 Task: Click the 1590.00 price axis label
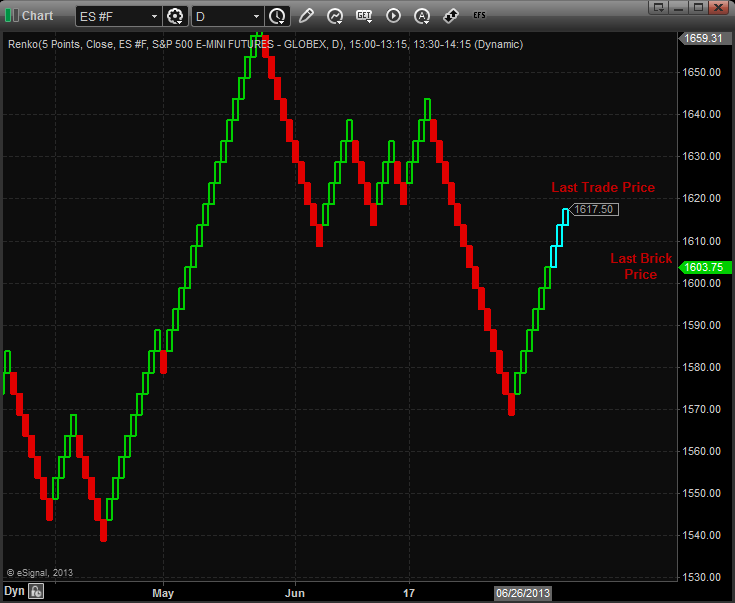(x=701, y=325)
